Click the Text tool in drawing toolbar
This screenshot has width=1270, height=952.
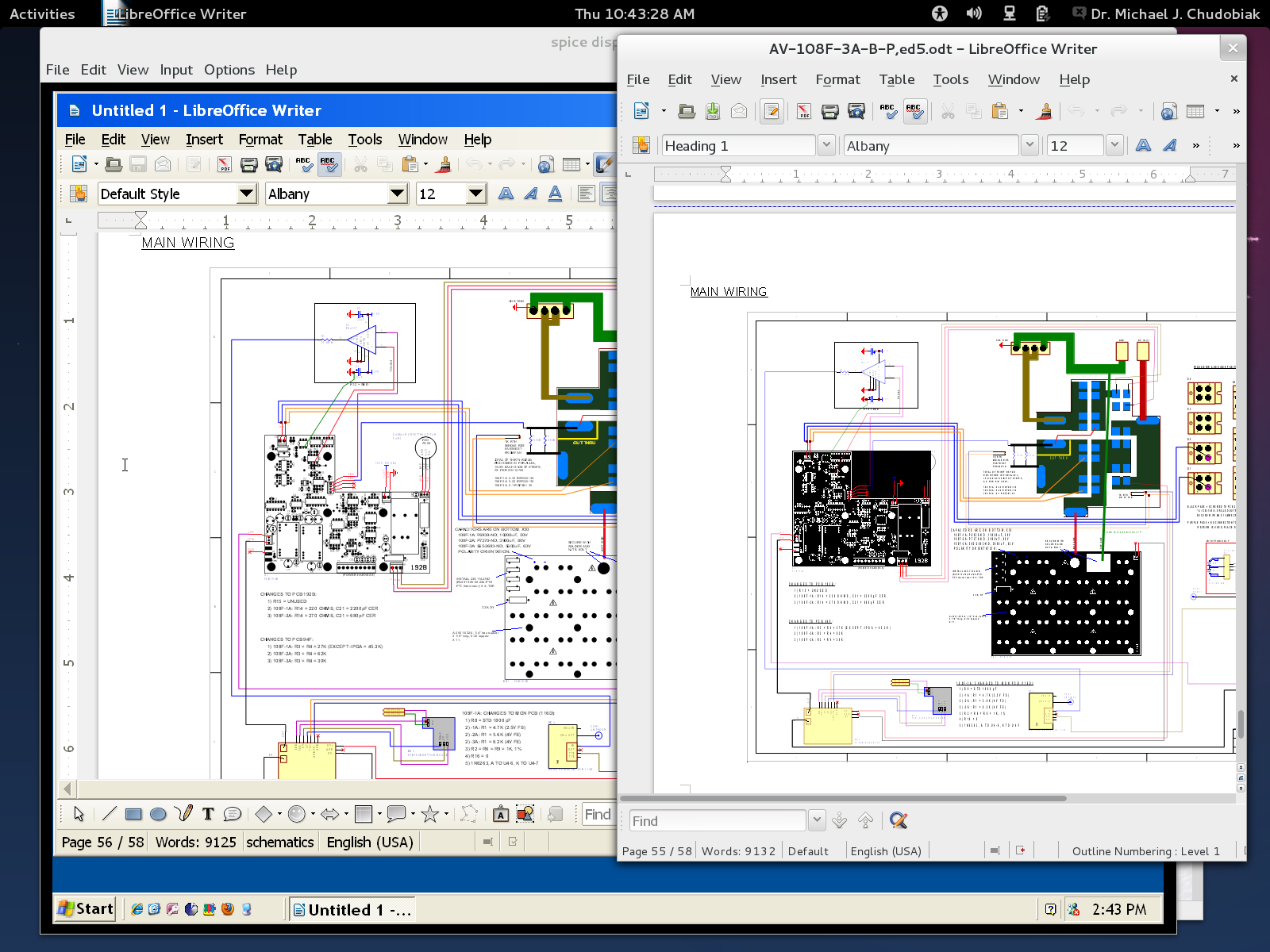pyautogui.click(x=208, y=814)
